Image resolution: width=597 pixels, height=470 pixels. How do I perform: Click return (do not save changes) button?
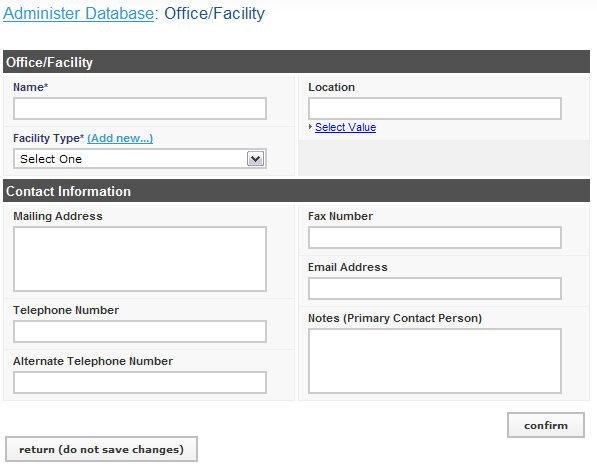[101, 449]
